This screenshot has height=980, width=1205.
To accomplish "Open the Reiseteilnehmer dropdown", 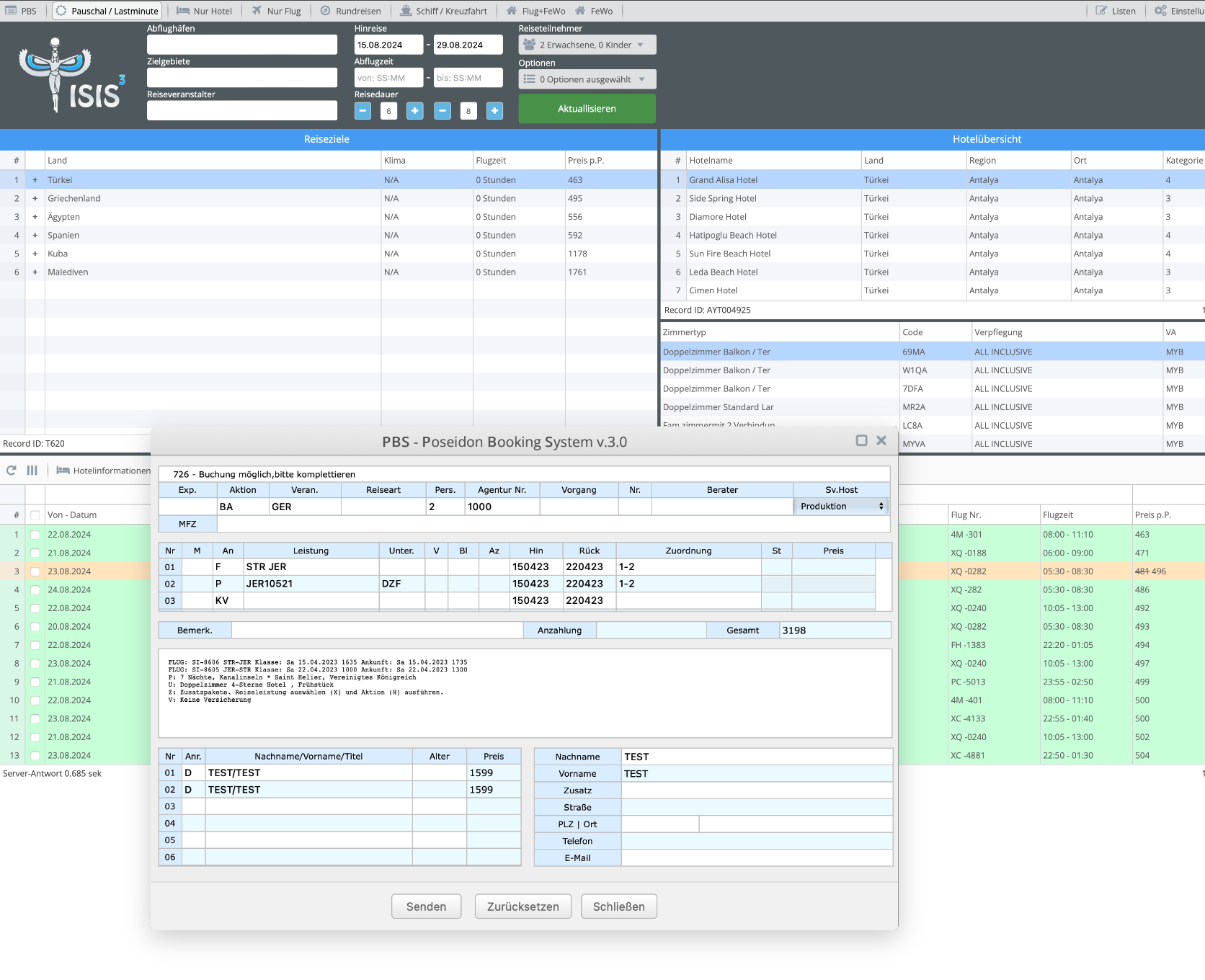I will (587, 45).
